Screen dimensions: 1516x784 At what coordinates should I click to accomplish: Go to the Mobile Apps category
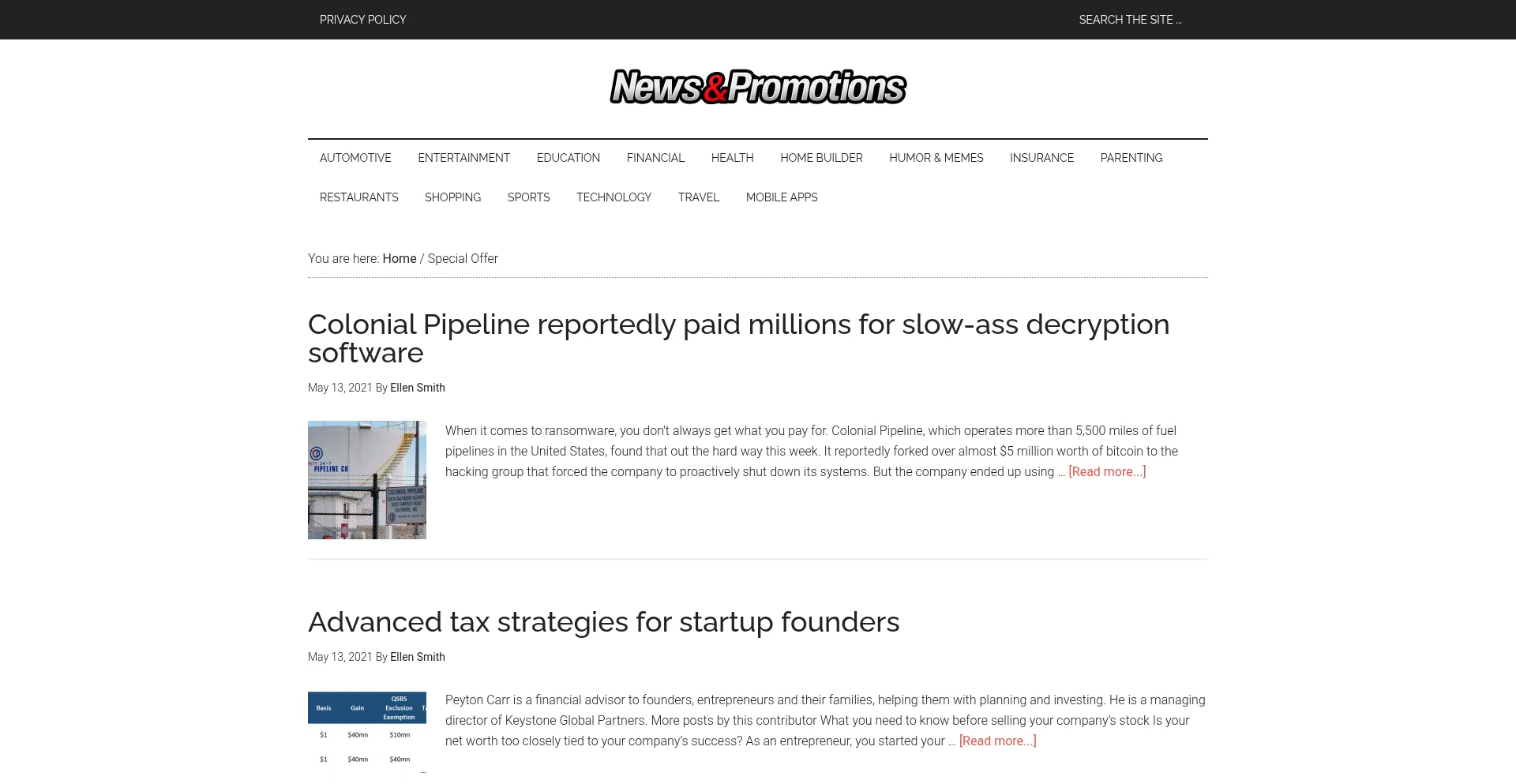(x=782, y=197)
